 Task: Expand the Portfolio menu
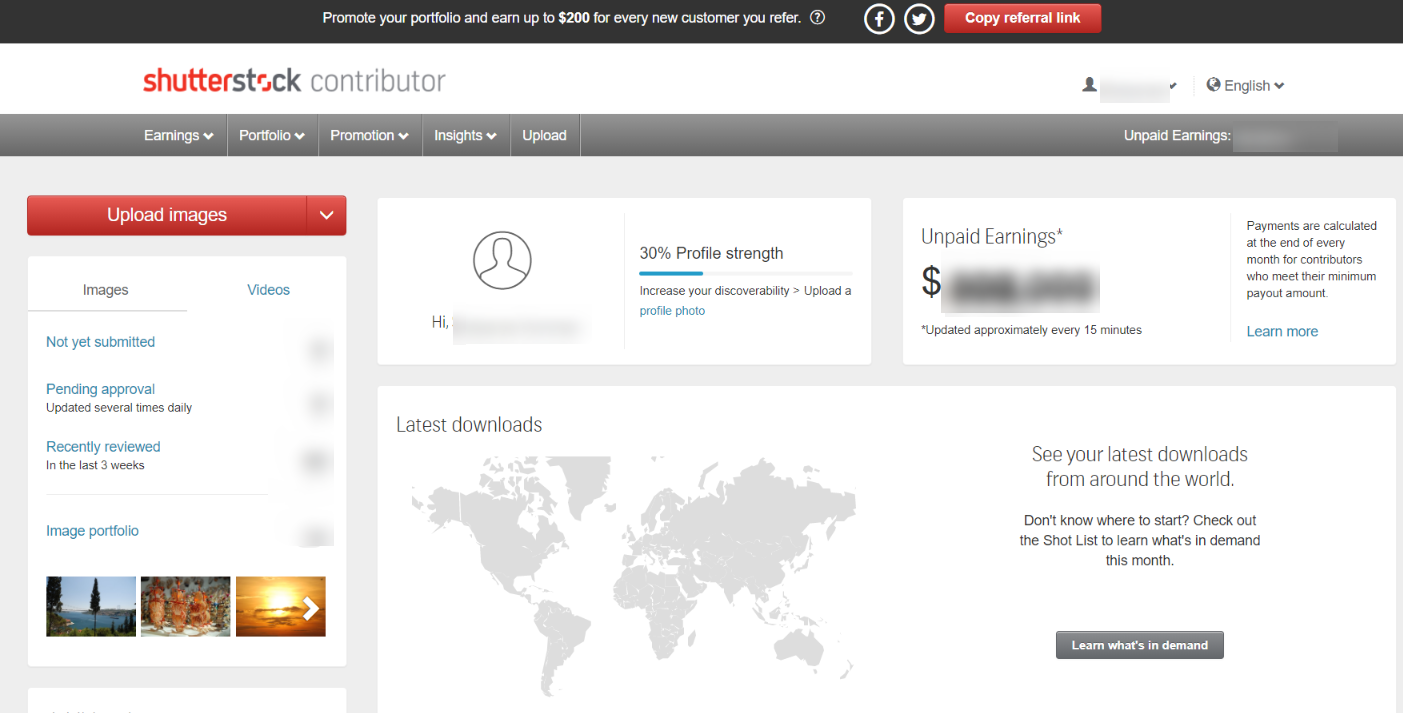(x=271, y=136)
